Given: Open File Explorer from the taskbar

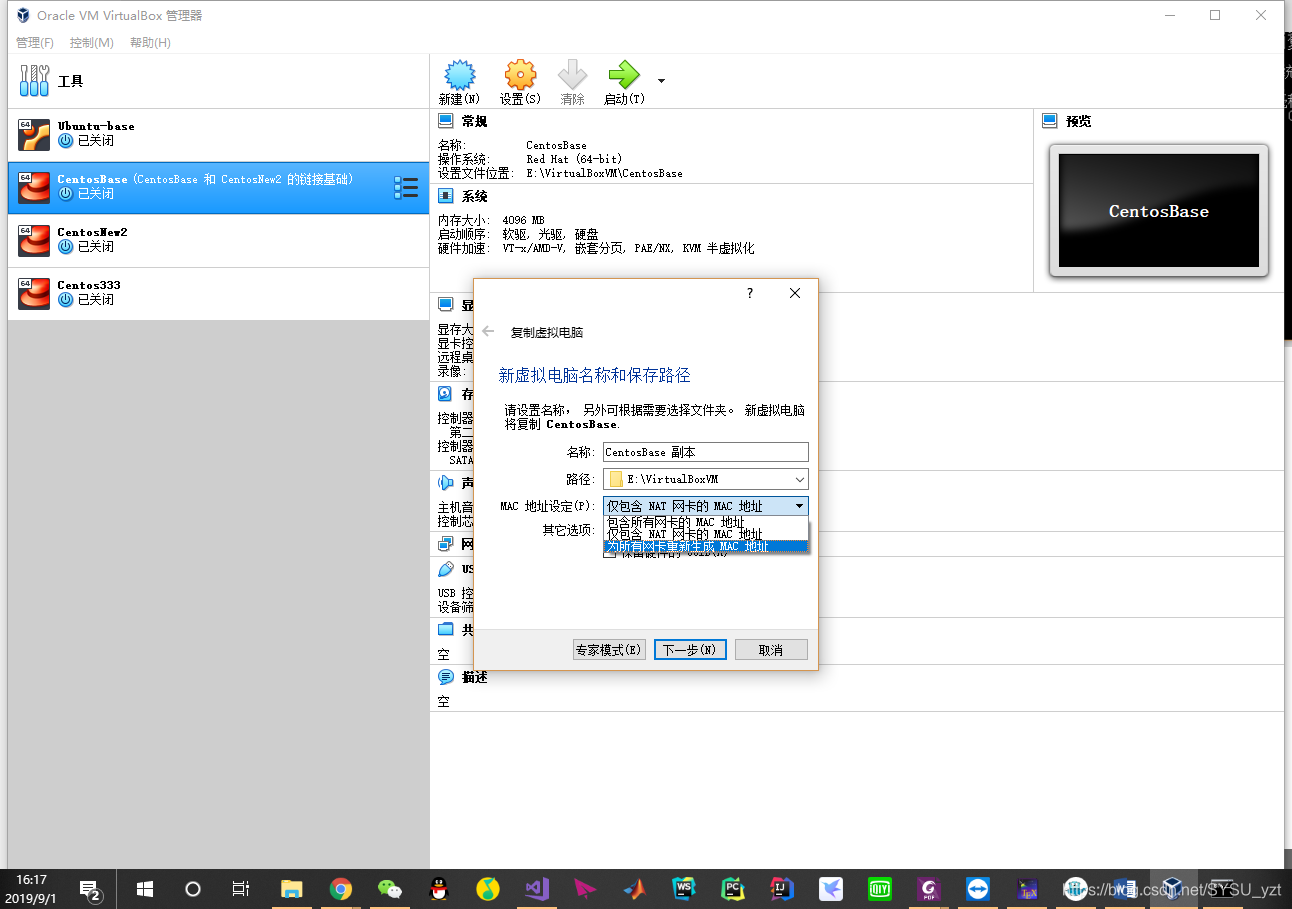Looking at the screenshot, I should tap(292, 888).
